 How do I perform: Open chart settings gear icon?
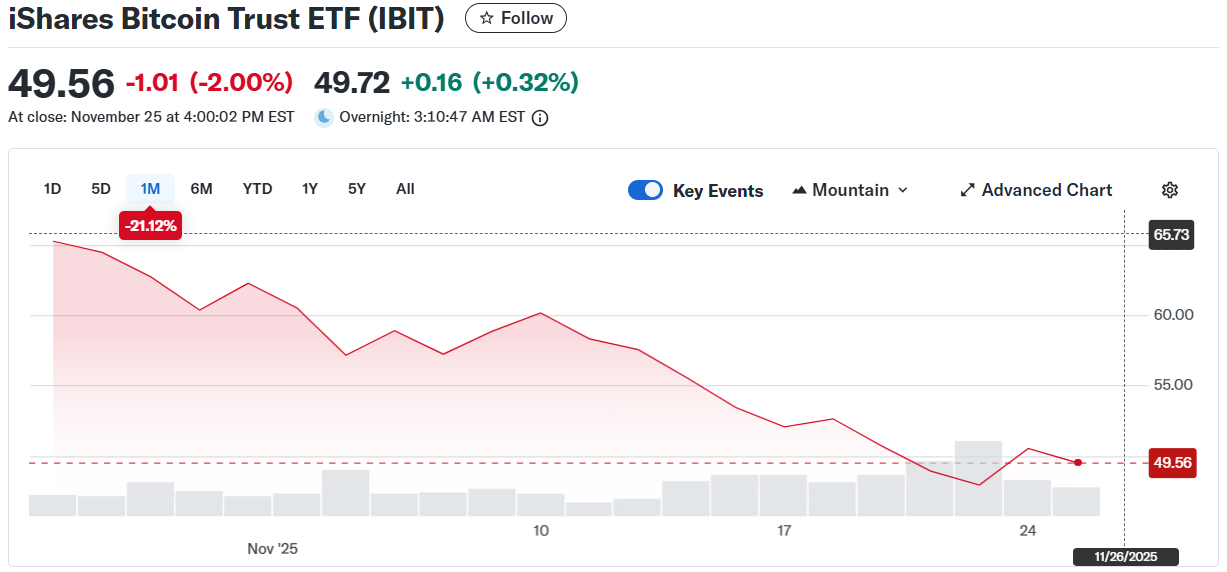pyautogui.click(x=1170, y=190)
